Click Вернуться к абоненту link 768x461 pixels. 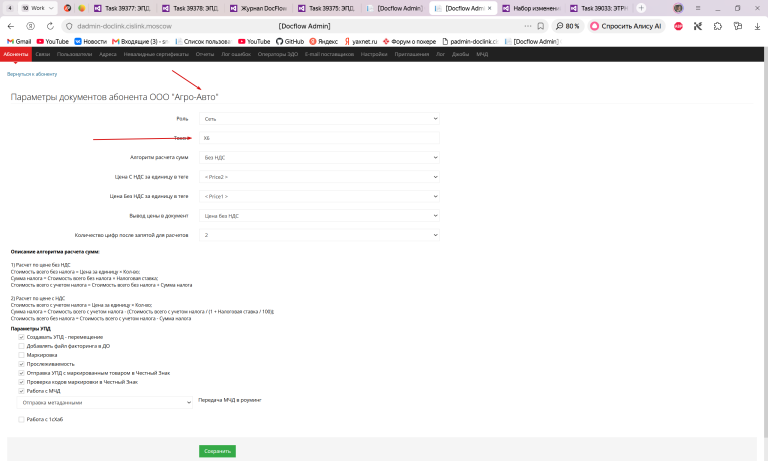coord(32,74)
